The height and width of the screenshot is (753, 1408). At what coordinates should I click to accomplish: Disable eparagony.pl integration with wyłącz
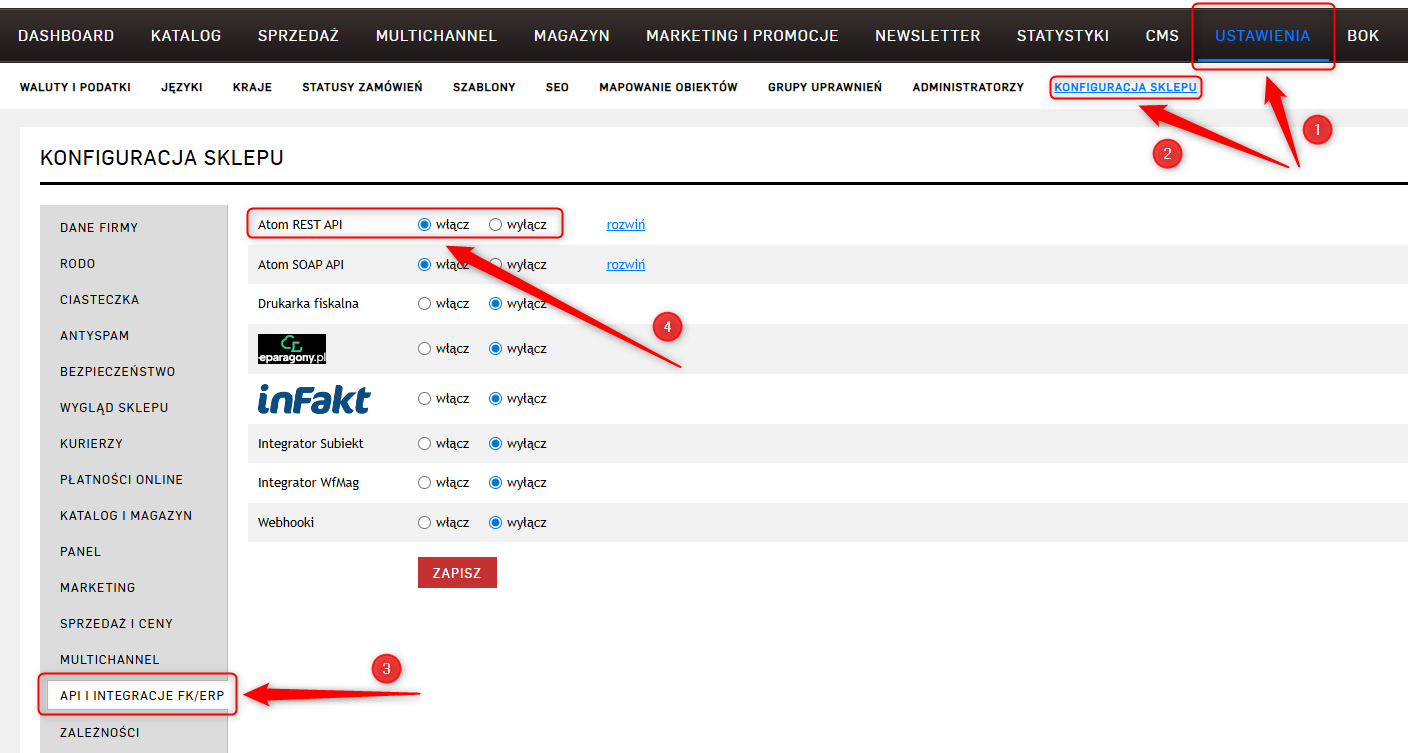pos(495,349)
